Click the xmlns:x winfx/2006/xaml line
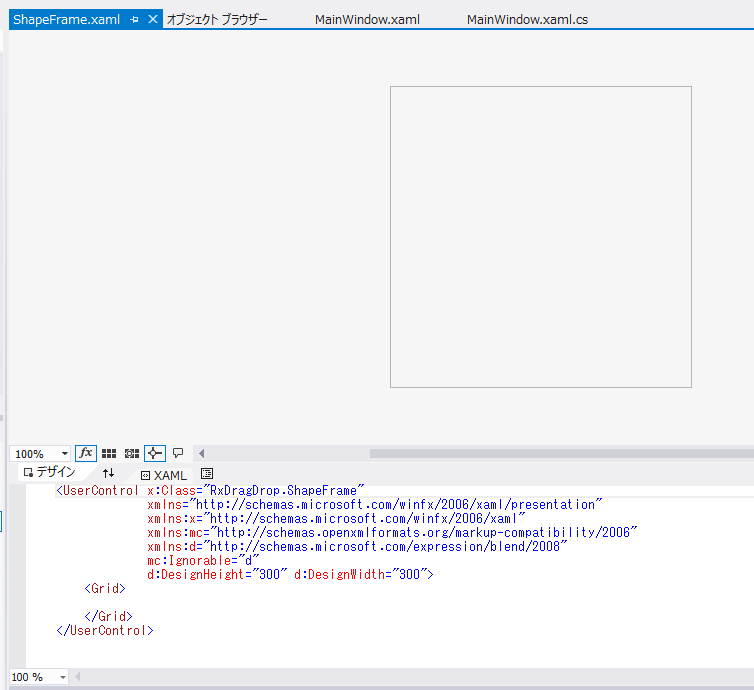This screenshot has height=690, width=754. coord(336,518)
